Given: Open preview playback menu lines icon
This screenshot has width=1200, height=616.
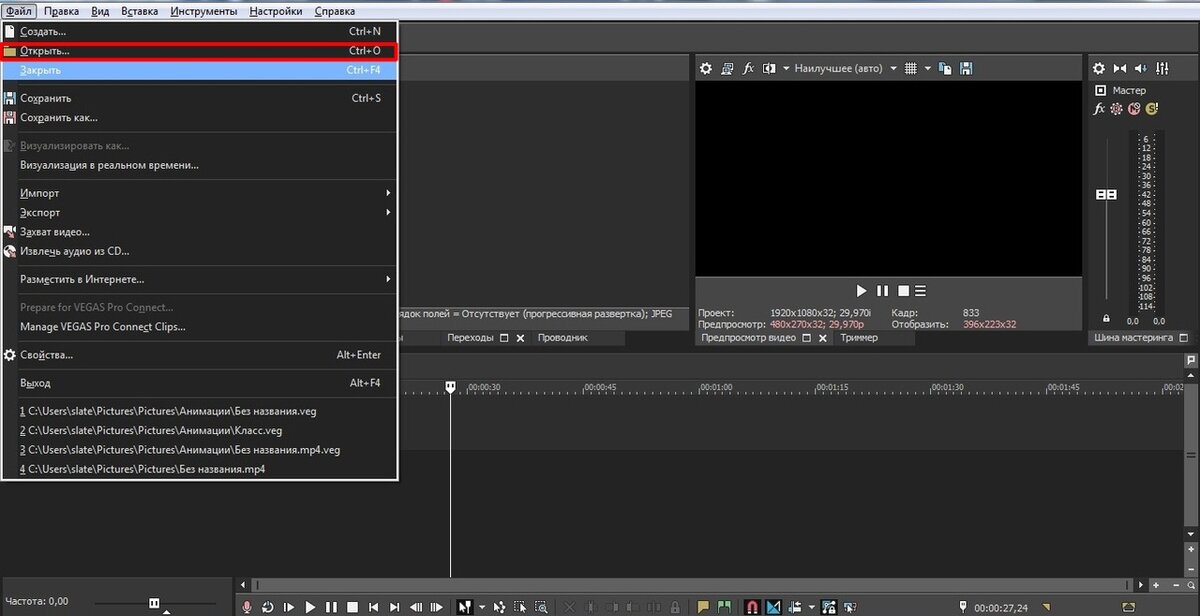Looking at the screenshot, I should coord(921,291).
